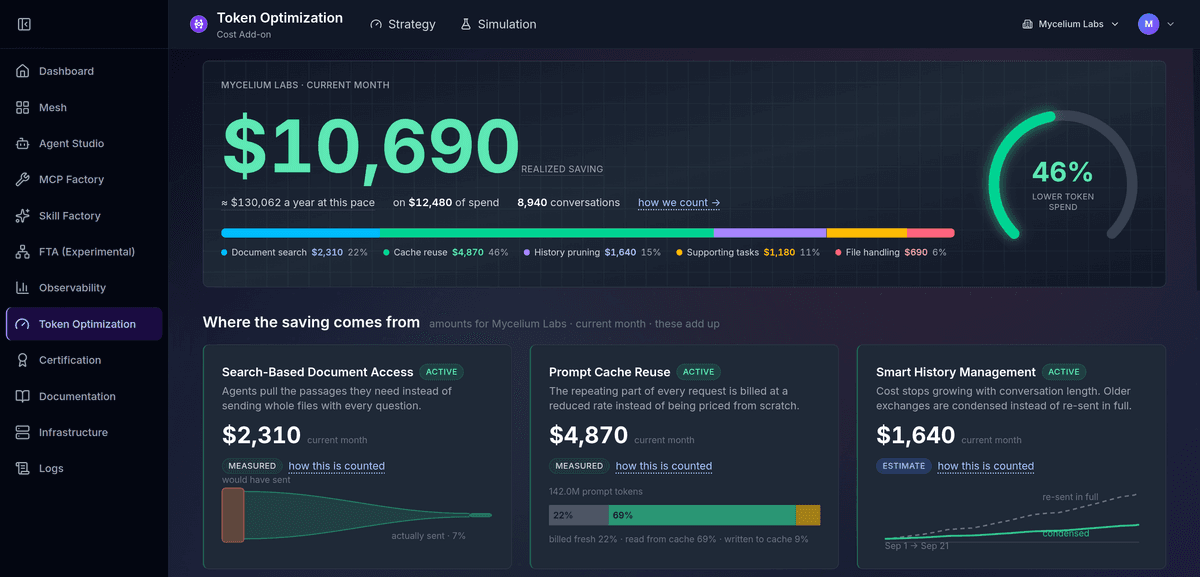1200x577 pixels.
Task: Click the 'Search-Based Document Access' card title
Action: point(317,372)
